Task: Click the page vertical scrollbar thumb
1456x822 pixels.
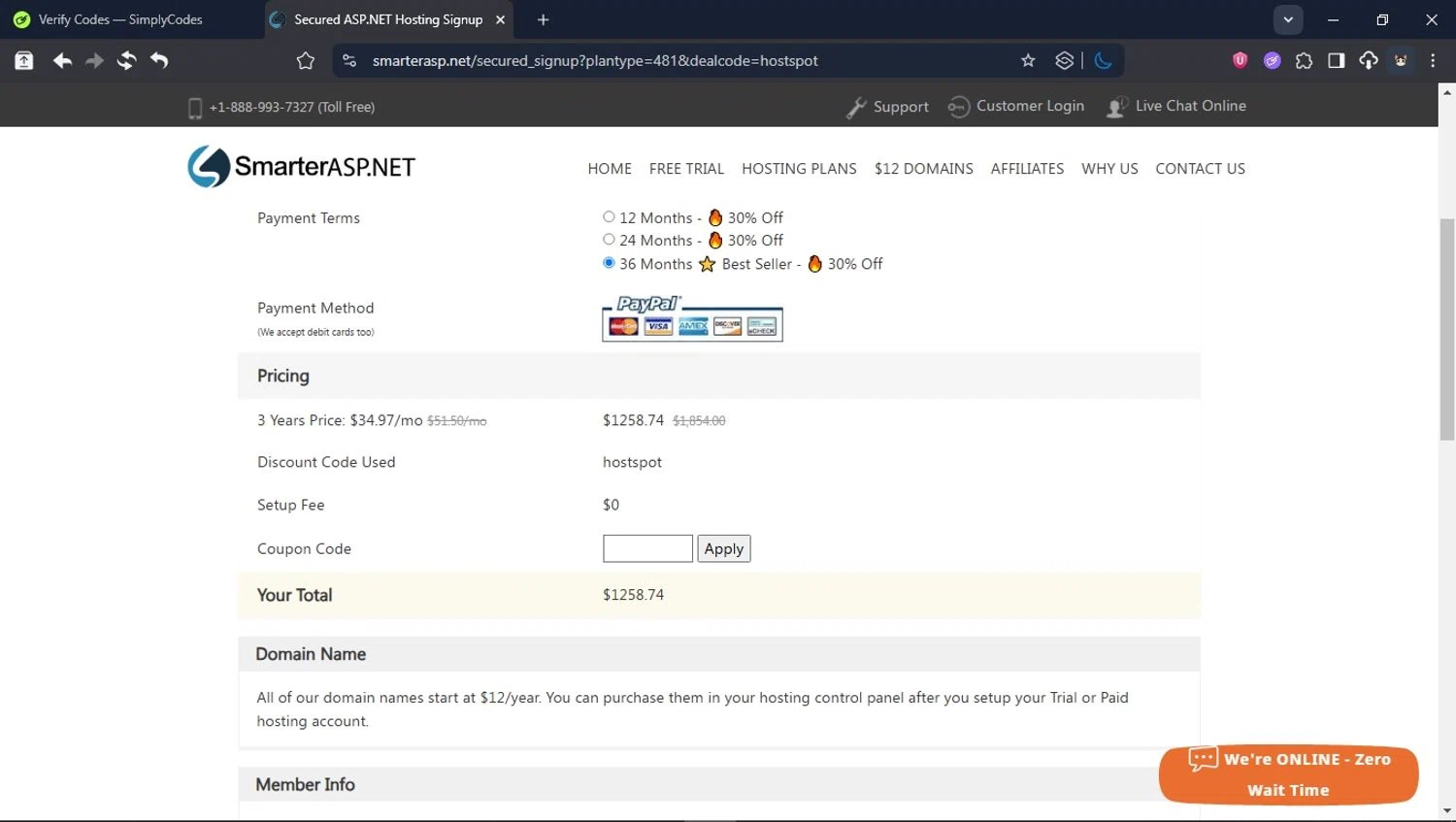Action: click(x=1447, y=330)
